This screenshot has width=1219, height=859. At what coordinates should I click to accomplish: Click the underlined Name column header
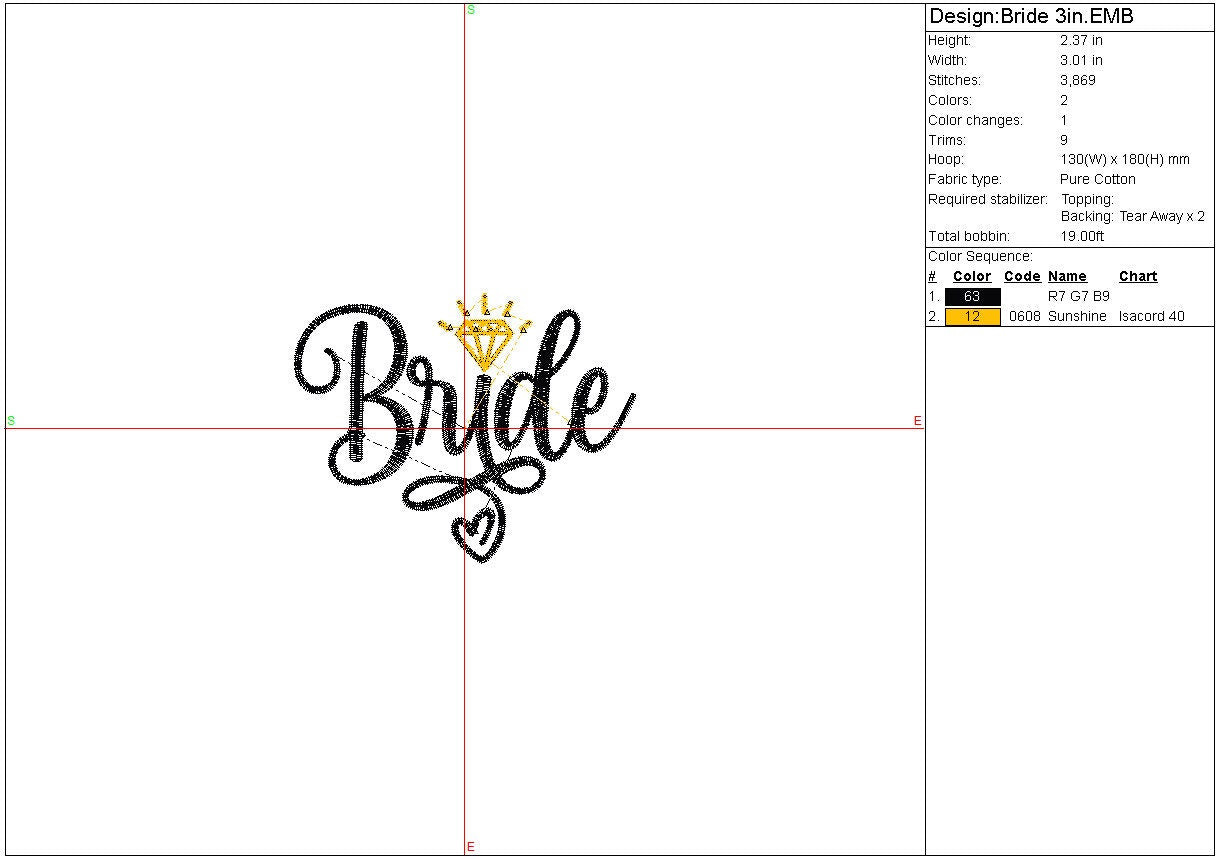(1067, 277)
